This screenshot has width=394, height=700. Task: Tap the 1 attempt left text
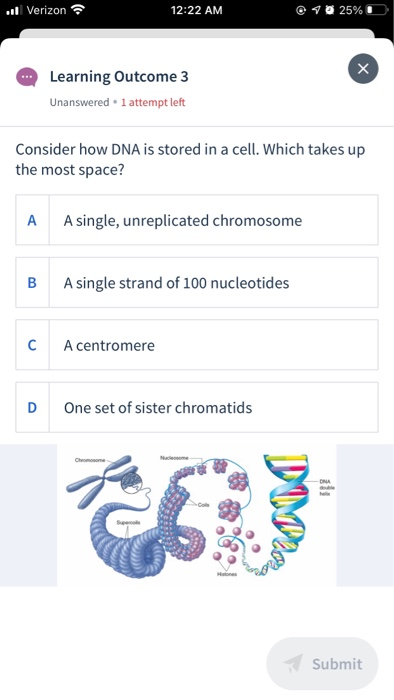pos(153,102)
